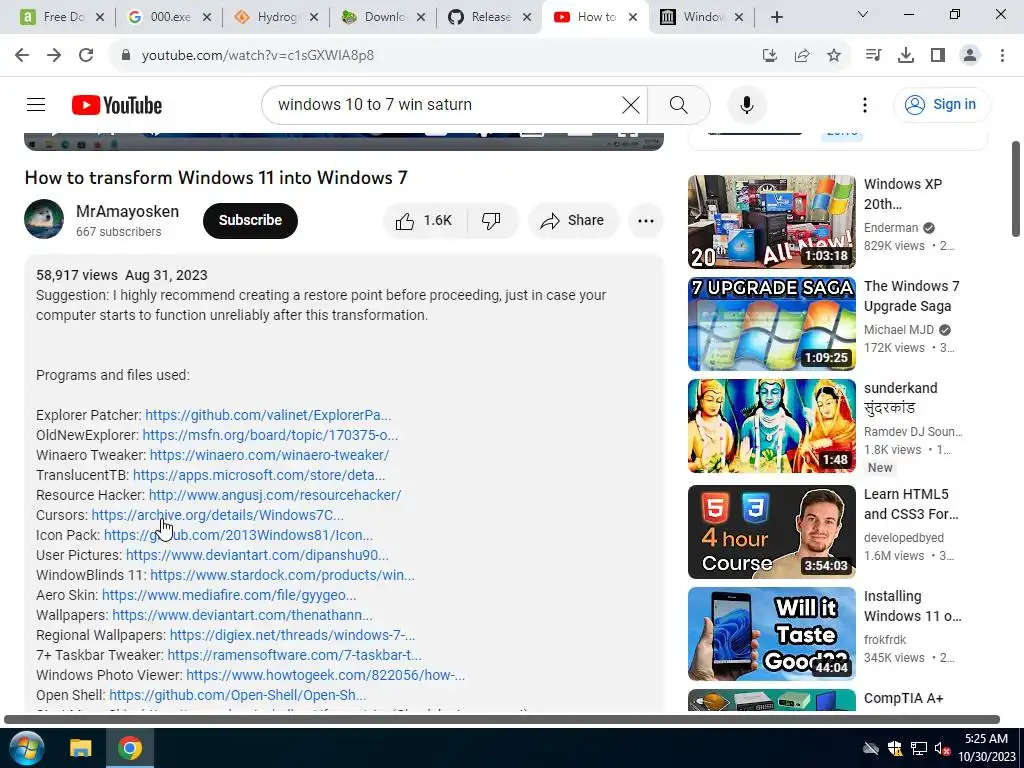
Task: Click the vertical page scrollbar
Action: point(1016,189)
